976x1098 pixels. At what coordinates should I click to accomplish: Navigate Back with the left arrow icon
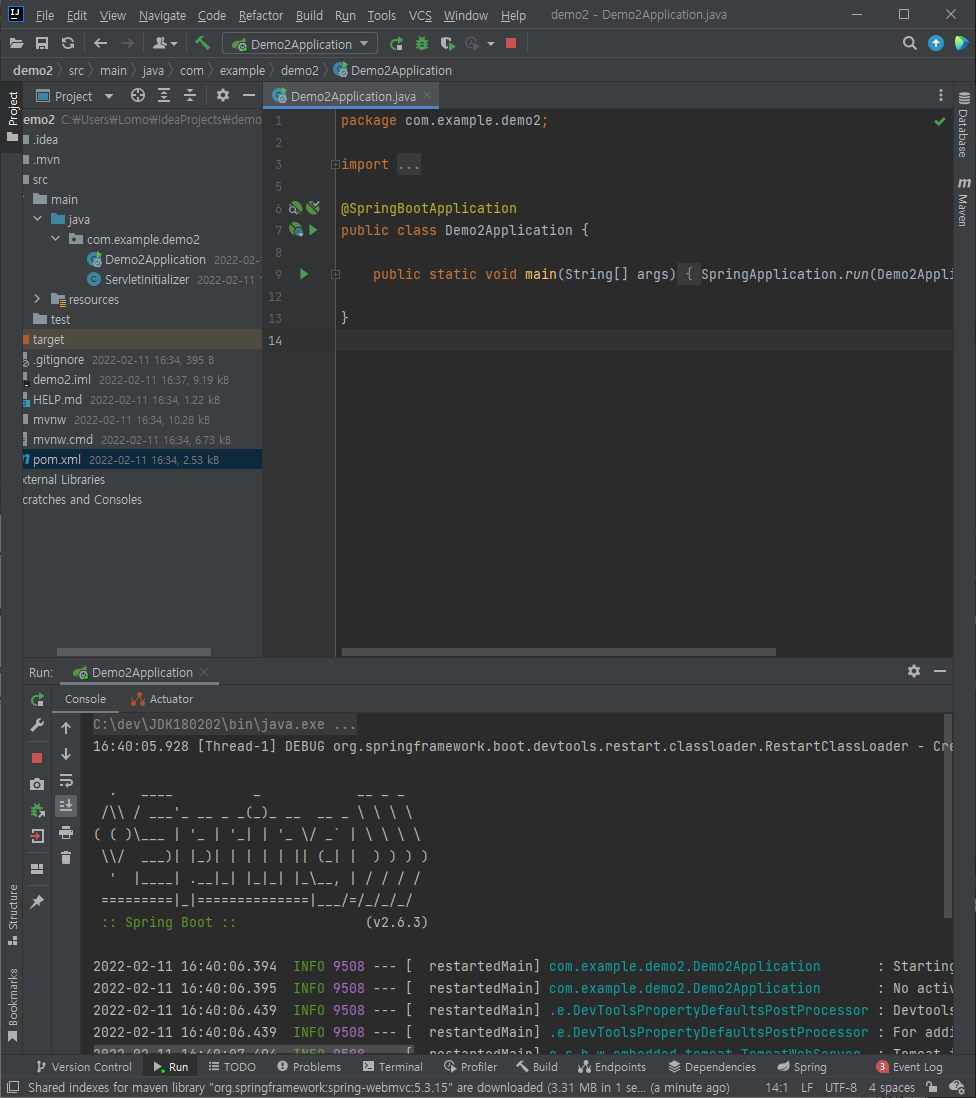tap(100, 43)
